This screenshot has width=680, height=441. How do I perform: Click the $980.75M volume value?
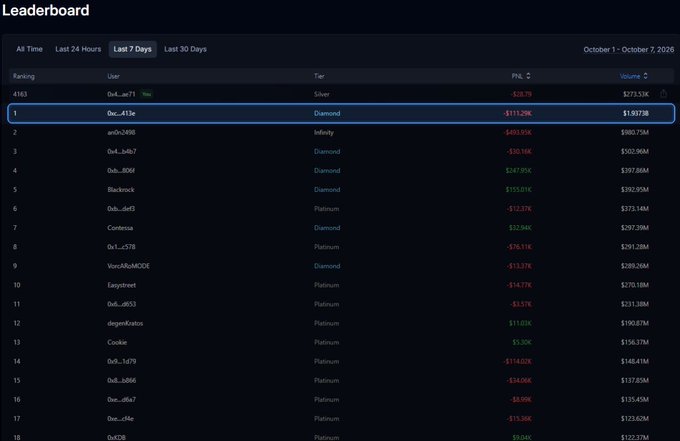pos(634,132)
